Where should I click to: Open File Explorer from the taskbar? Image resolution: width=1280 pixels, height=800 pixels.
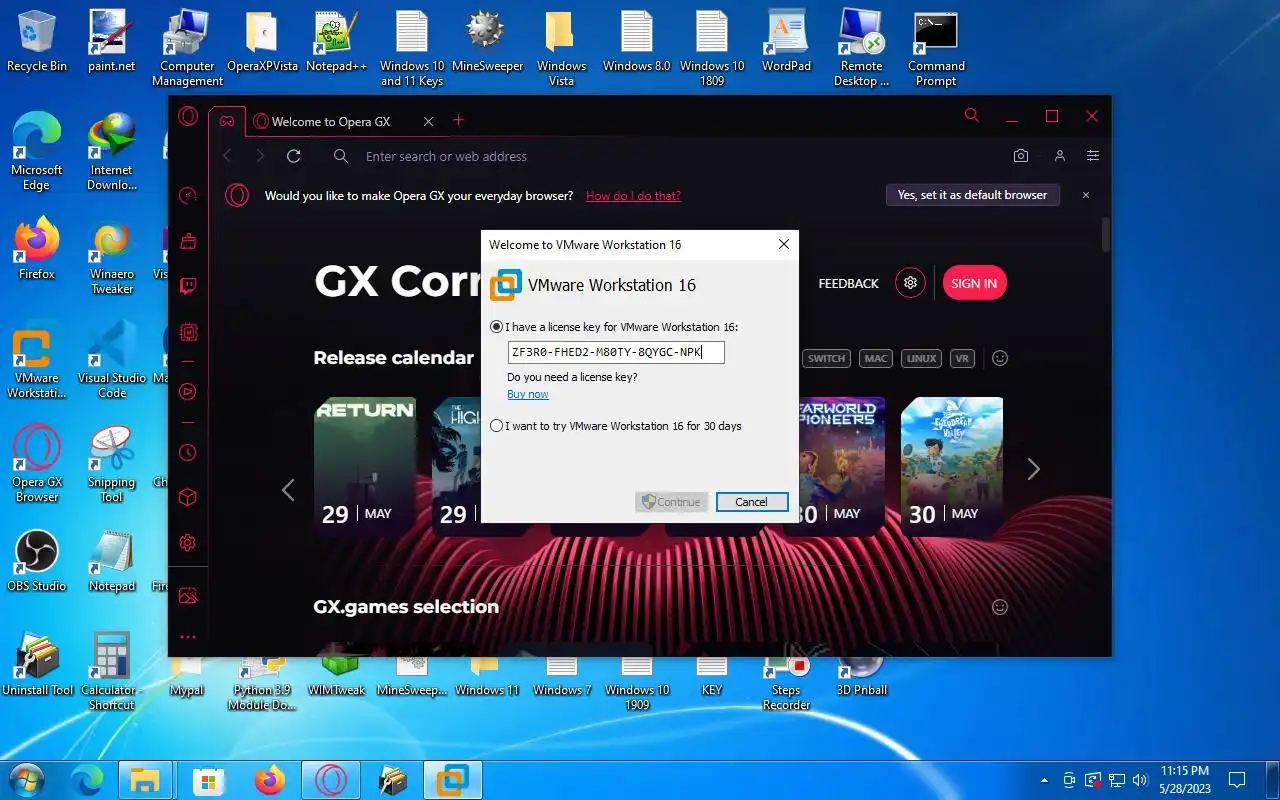coord(145,780)
